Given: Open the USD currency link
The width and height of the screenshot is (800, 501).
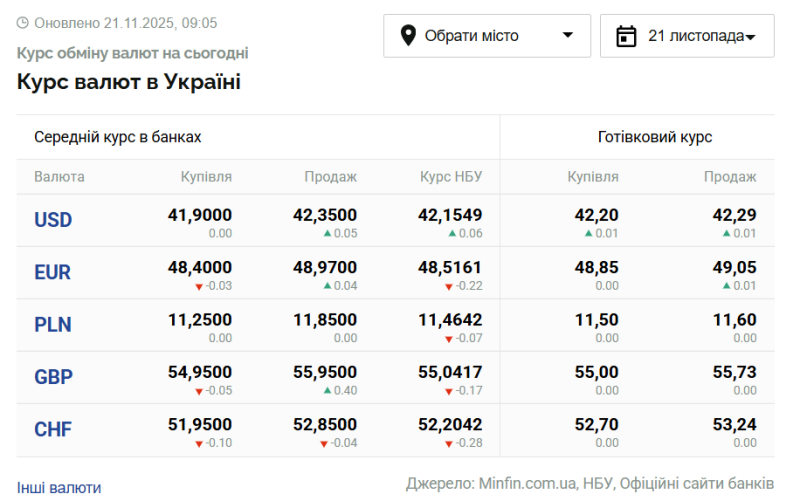Looking at the screenshot, I should 53,220.
